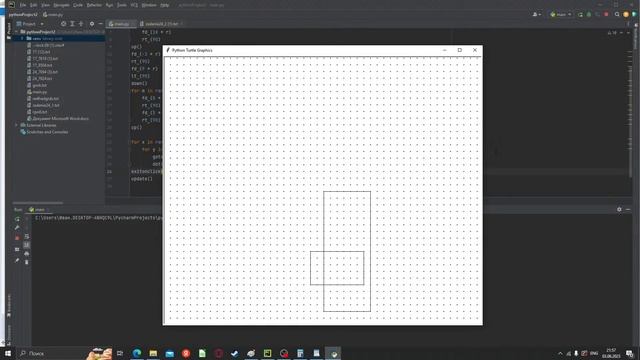Expand the venv folder
The image size is (640, 360).
22,38
